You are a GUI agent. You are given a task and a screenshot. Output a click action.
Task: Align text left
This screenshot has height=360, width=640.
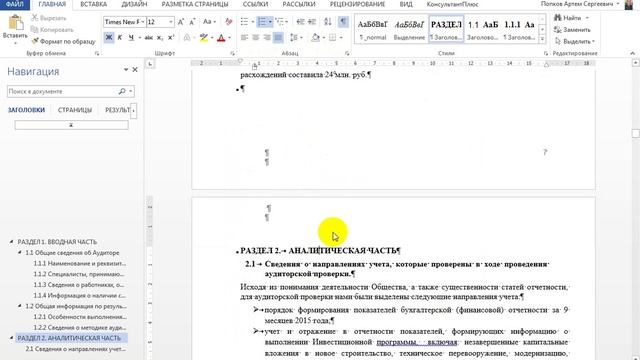point(244,38)
